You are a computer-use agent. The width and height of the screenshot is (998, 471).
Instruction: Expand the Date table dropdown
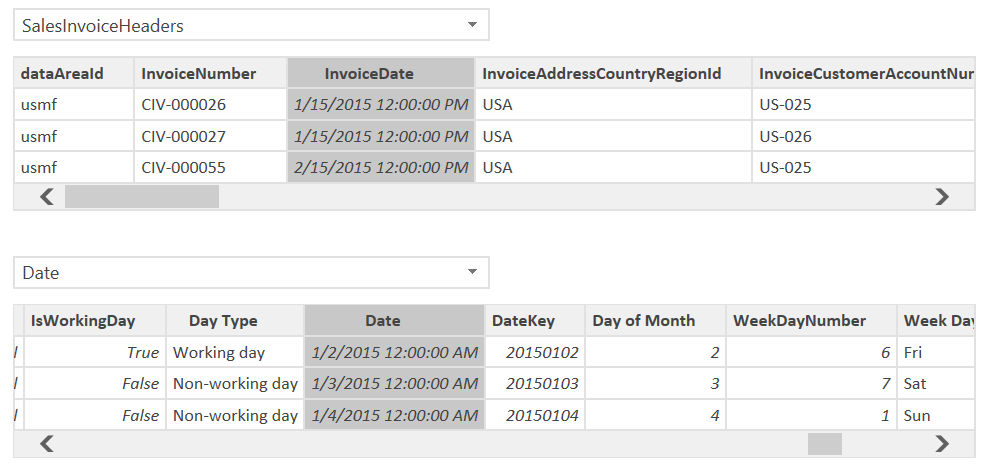coord(472,273)
